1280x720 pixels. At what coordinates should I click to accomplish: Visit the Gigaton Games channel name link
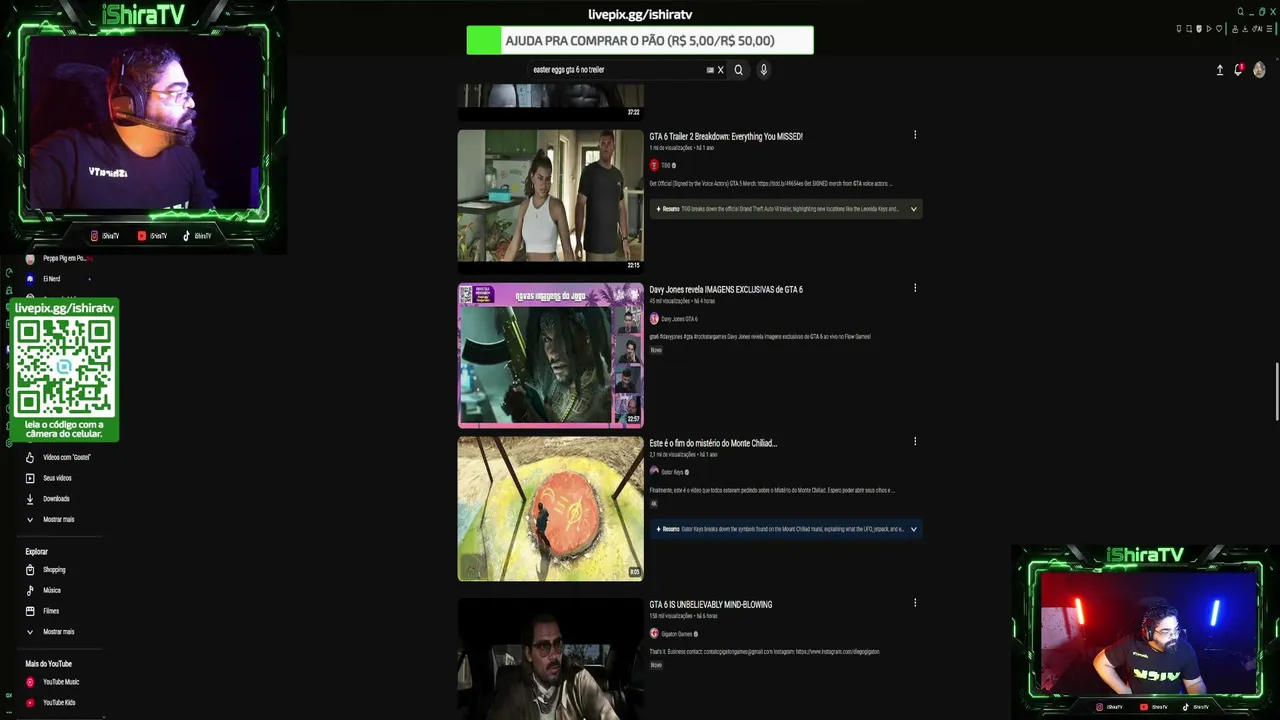[x=677, y=634]
